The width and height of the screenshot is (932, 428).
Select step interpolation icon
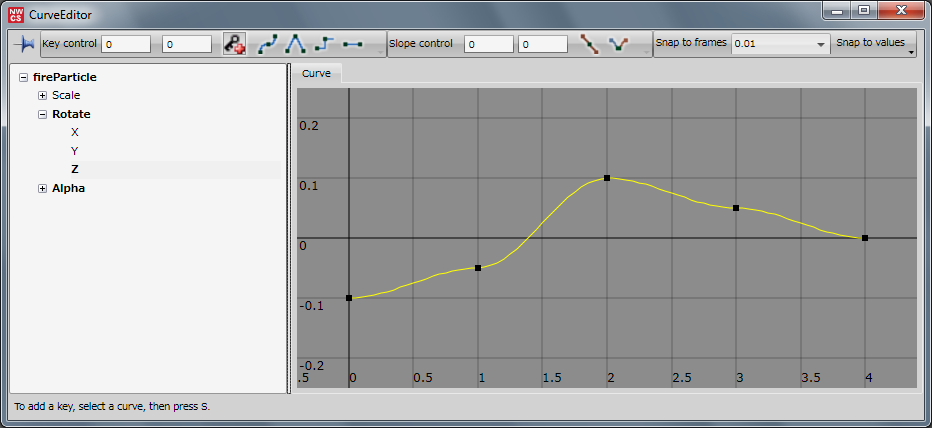click(323, 45)
